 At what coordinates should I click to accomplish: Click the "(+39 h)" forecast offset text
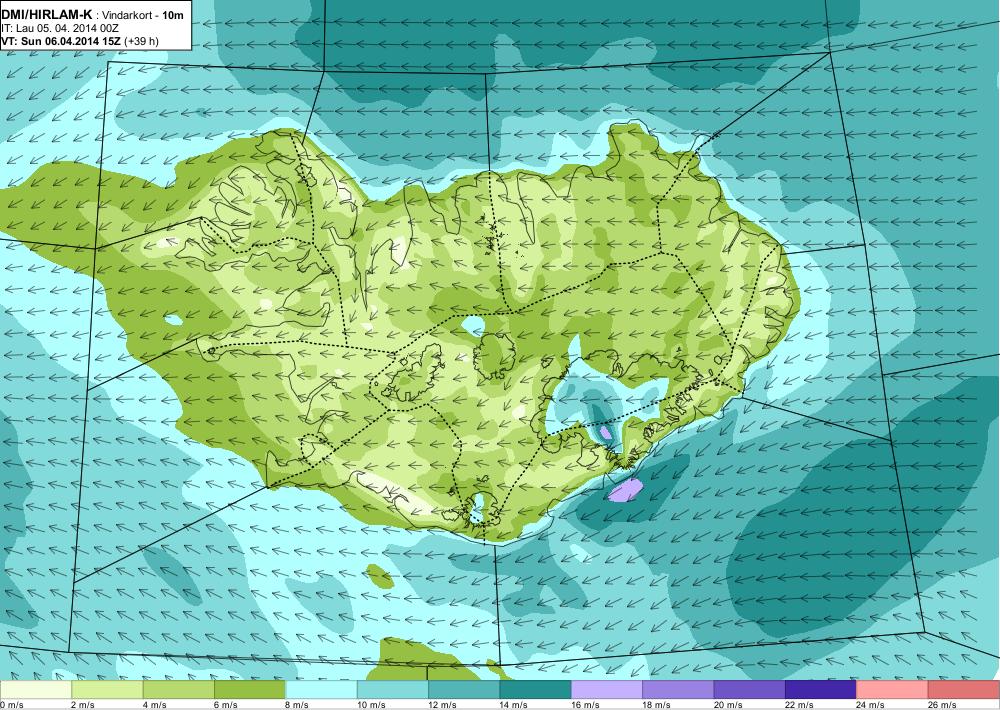142,41
